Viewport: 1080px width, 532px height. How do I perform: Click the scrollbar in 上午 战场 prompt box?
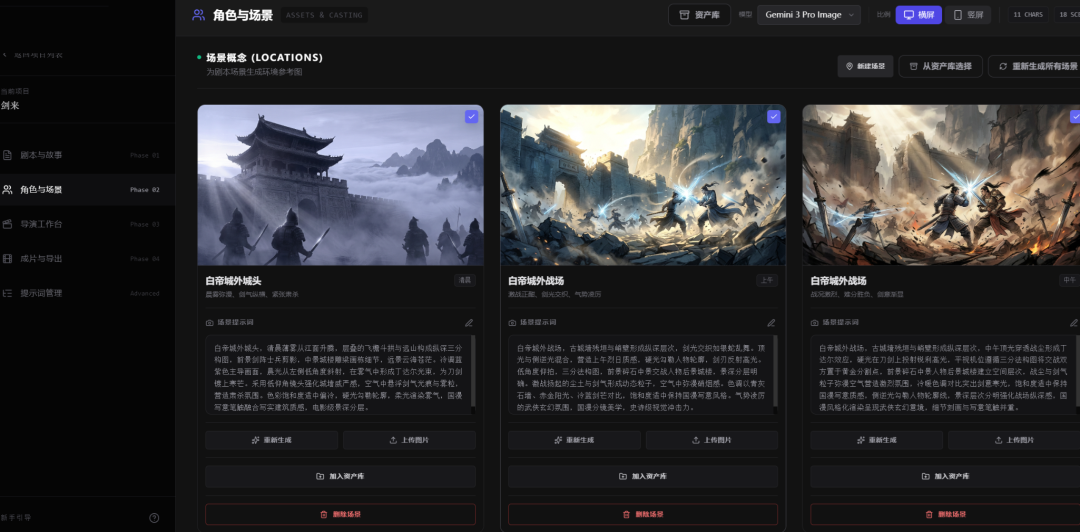(776, 372)
